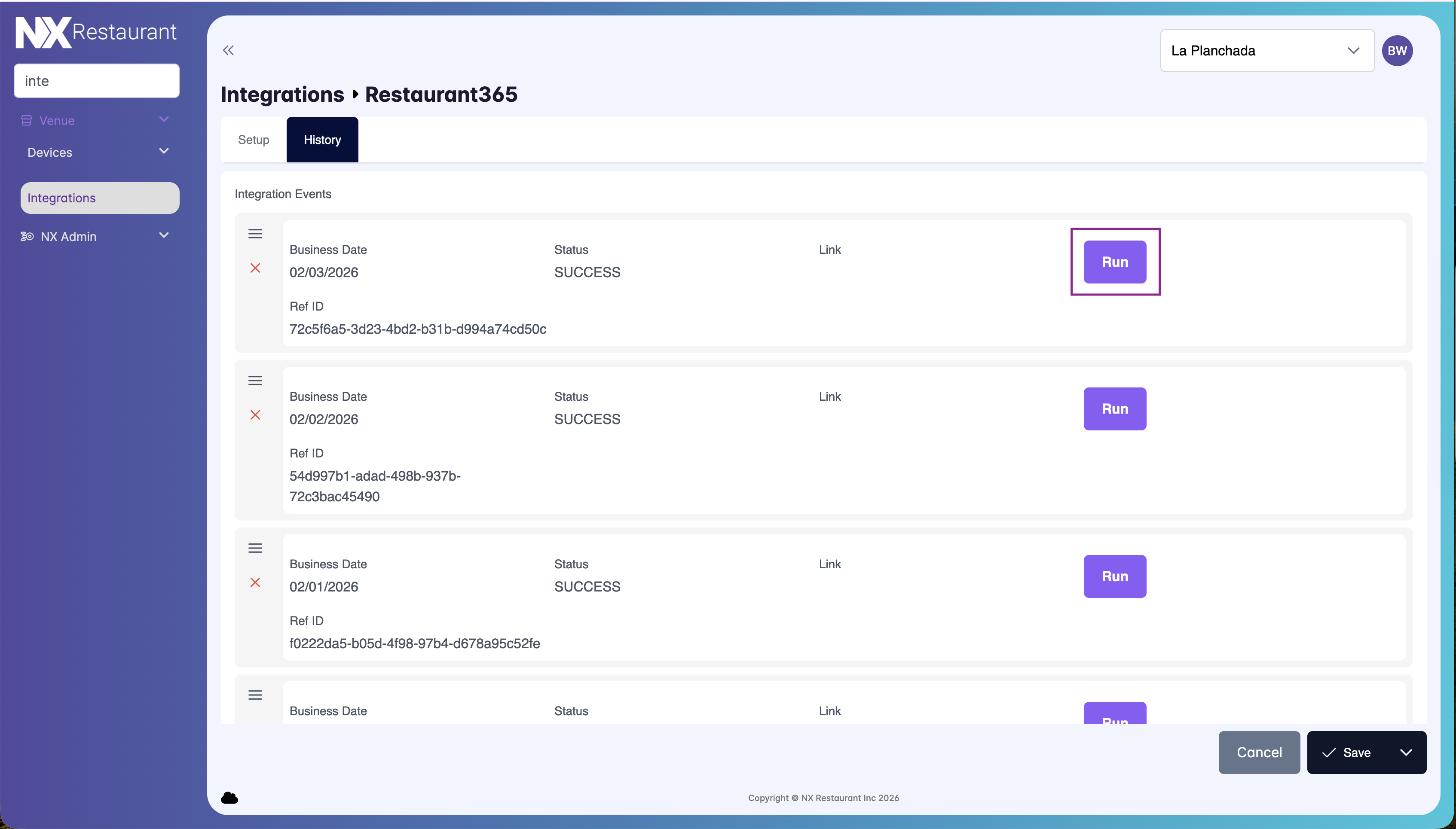Expand the NX Admin menu
1456x829 pixels.
(163, 236)
